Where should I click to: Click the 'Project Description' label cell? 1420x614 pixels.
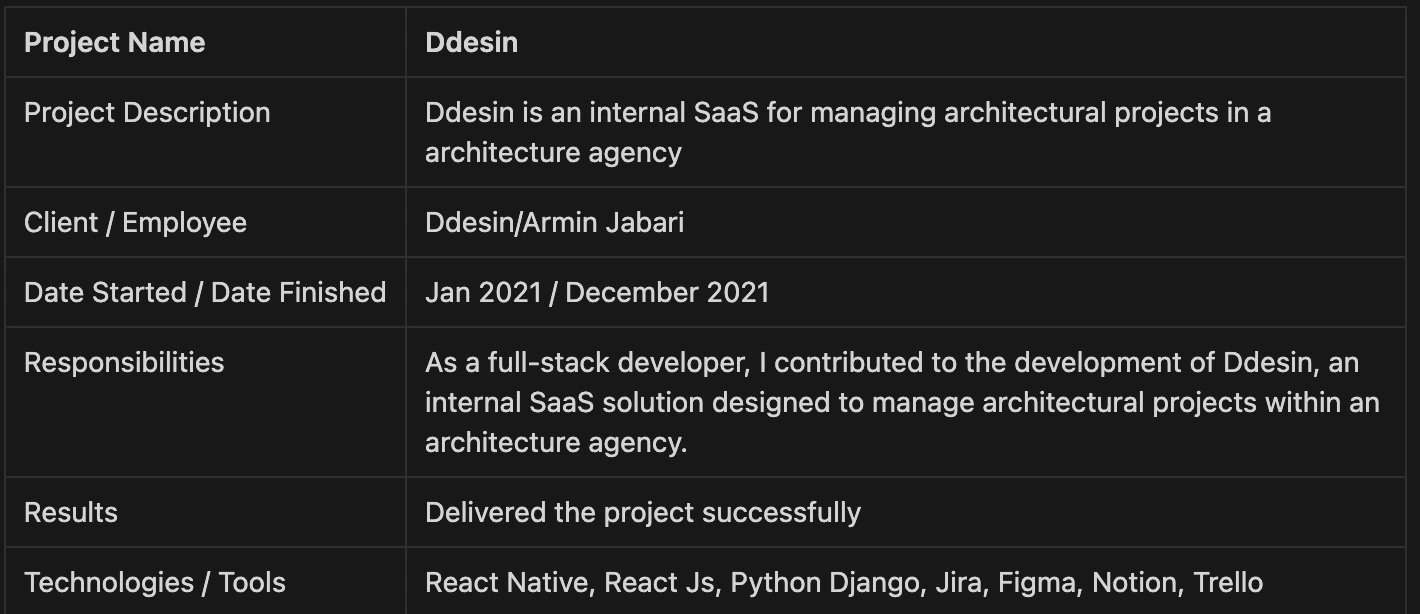point(147,112)
